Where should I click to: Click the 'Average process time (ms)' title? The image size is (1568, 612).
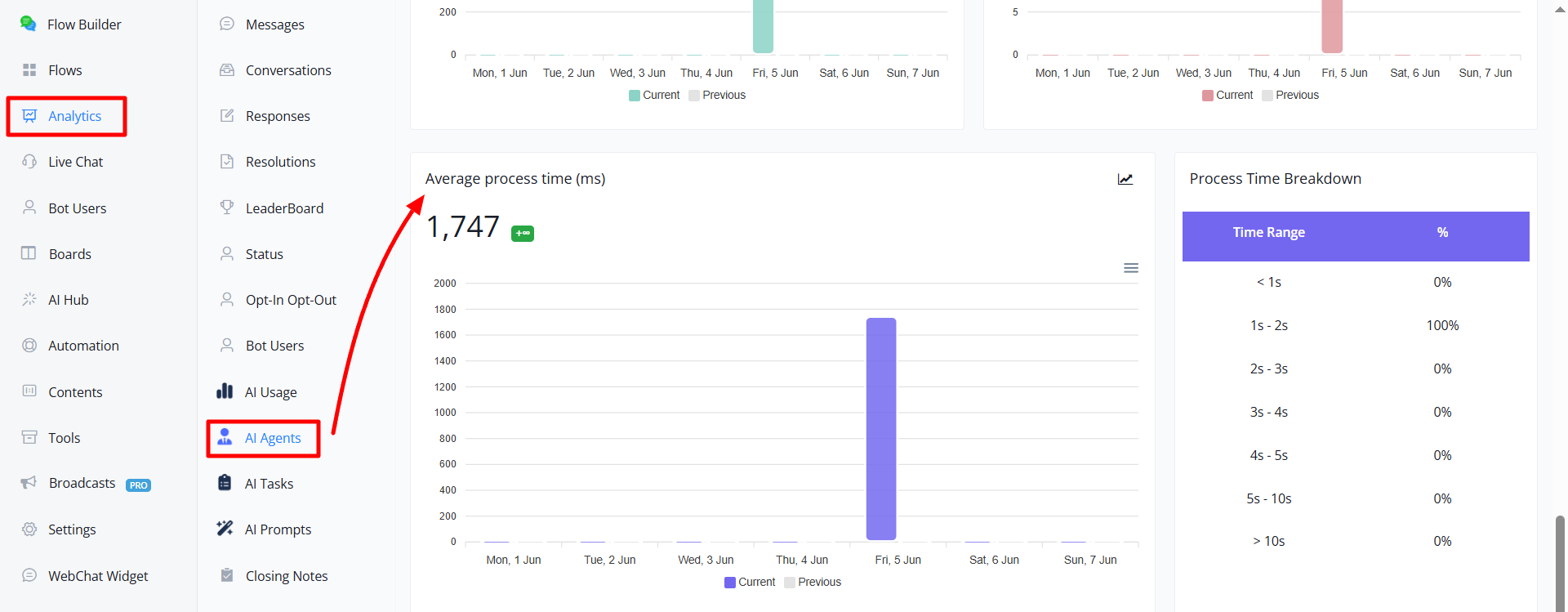pos(515,179)
